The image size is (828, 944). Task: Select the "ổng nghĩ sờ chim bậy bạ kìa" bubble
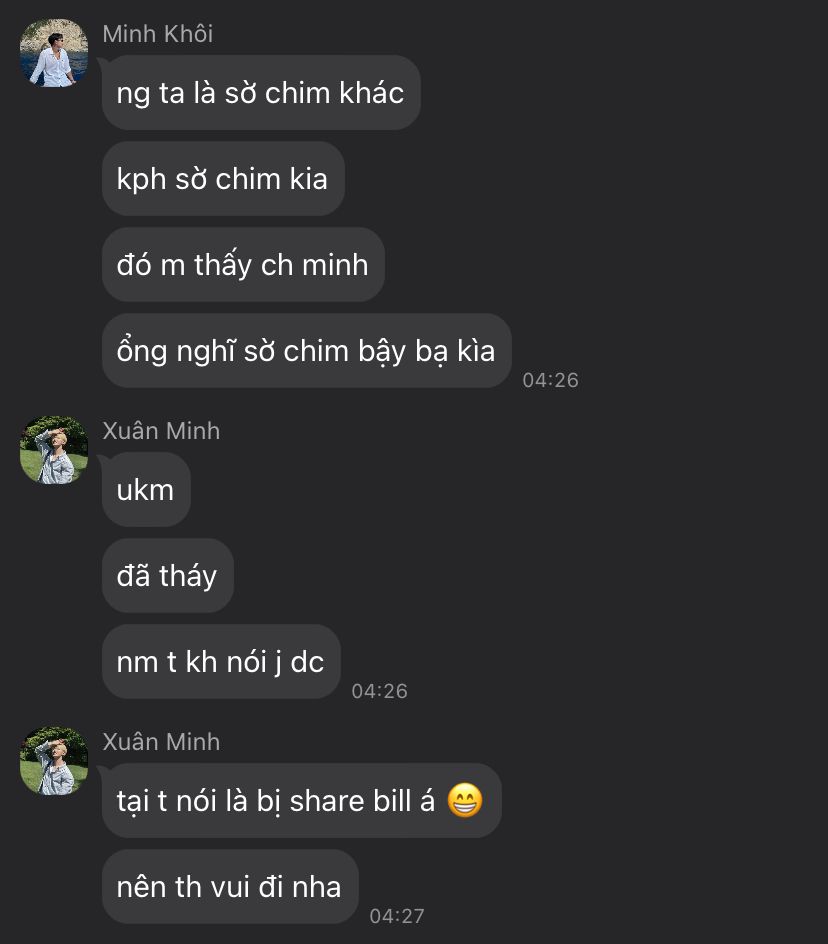(x=307, y=351)
